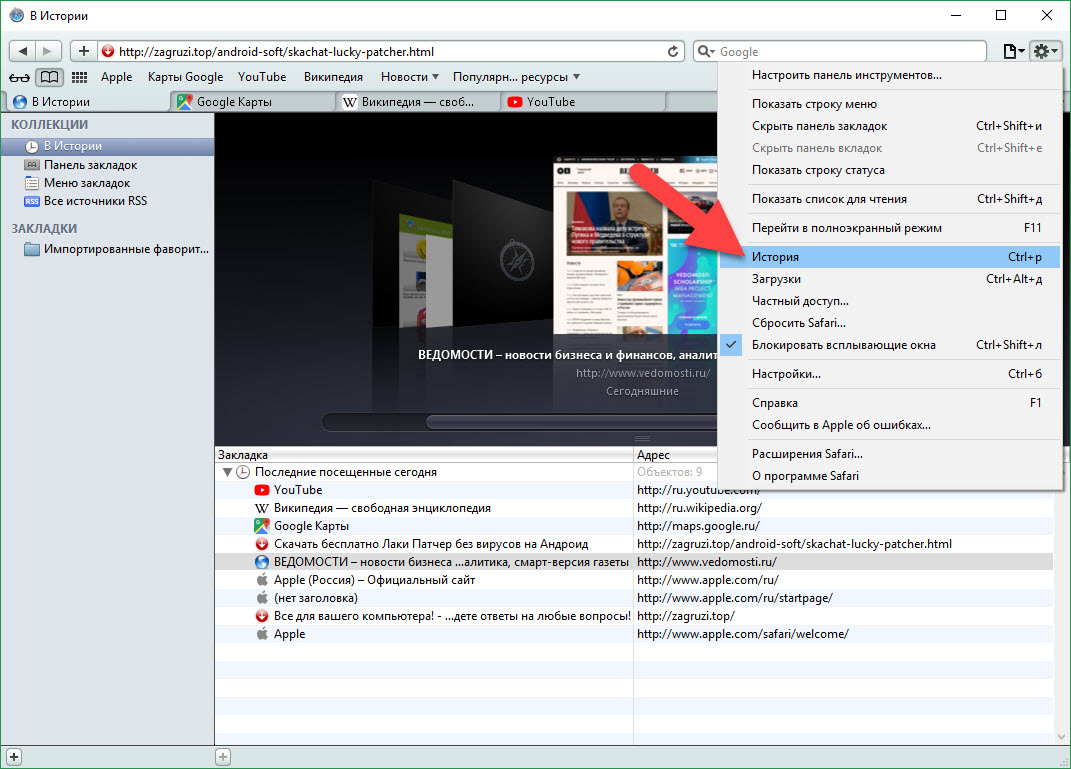Viewport: 1071px width, 769px height.
Task: Toggle the open-book bookmarks icon
Action: click(x=48, y=77)
